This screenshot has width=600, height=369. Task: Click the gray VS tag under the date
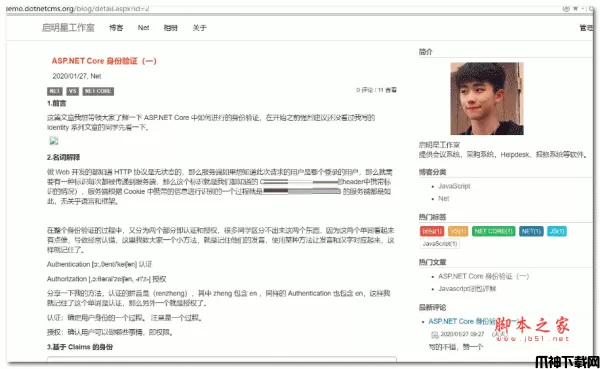(72, 91)
